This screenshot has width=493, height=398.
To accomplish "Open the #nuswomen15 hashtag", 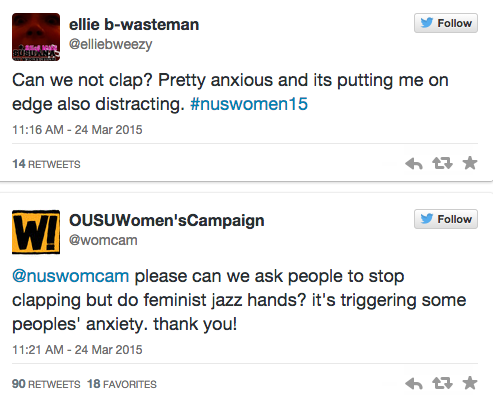I will (249, 104).
